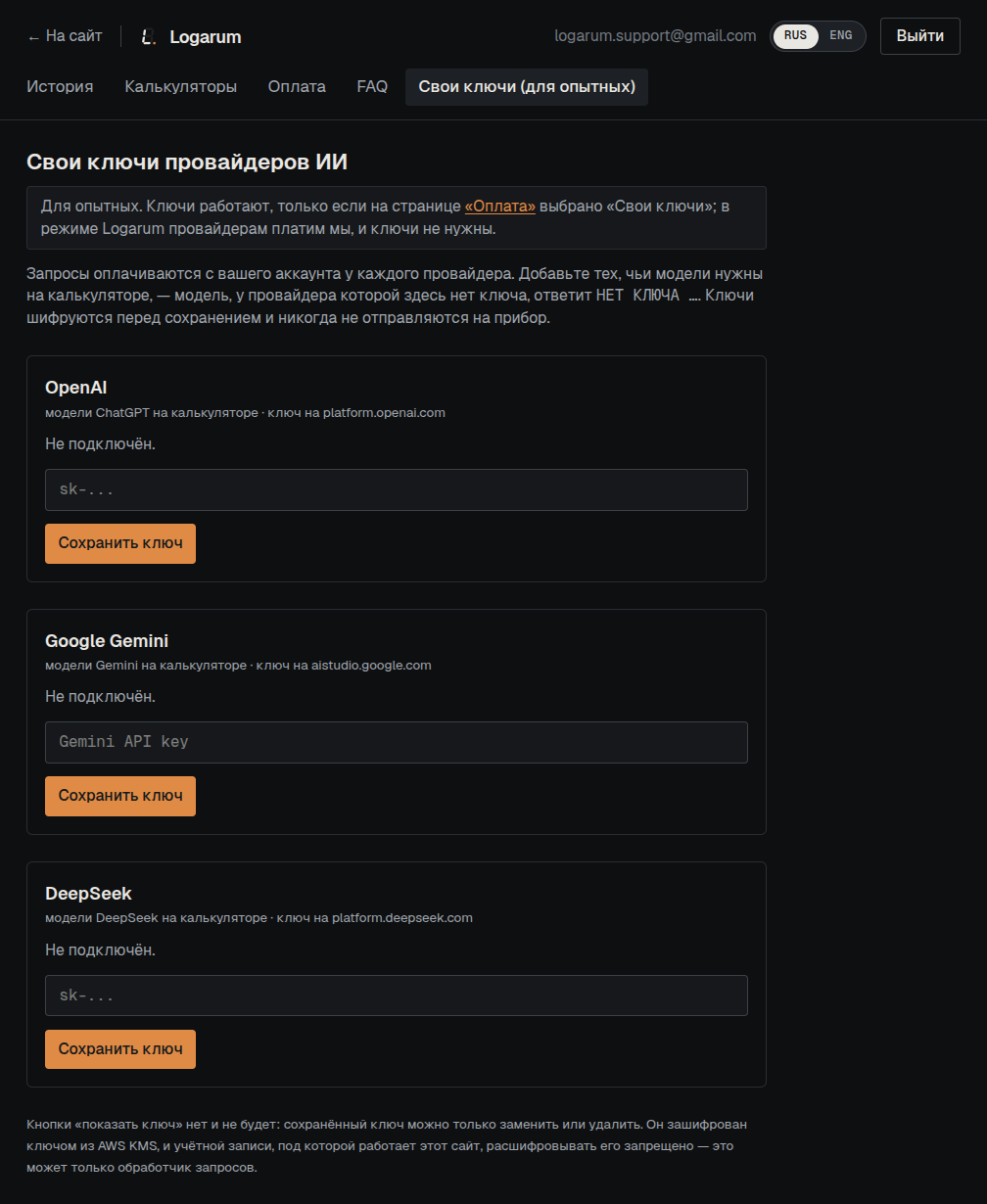
Task: Click 'Не подключён.' status under OpenAI
Action: 100,443
